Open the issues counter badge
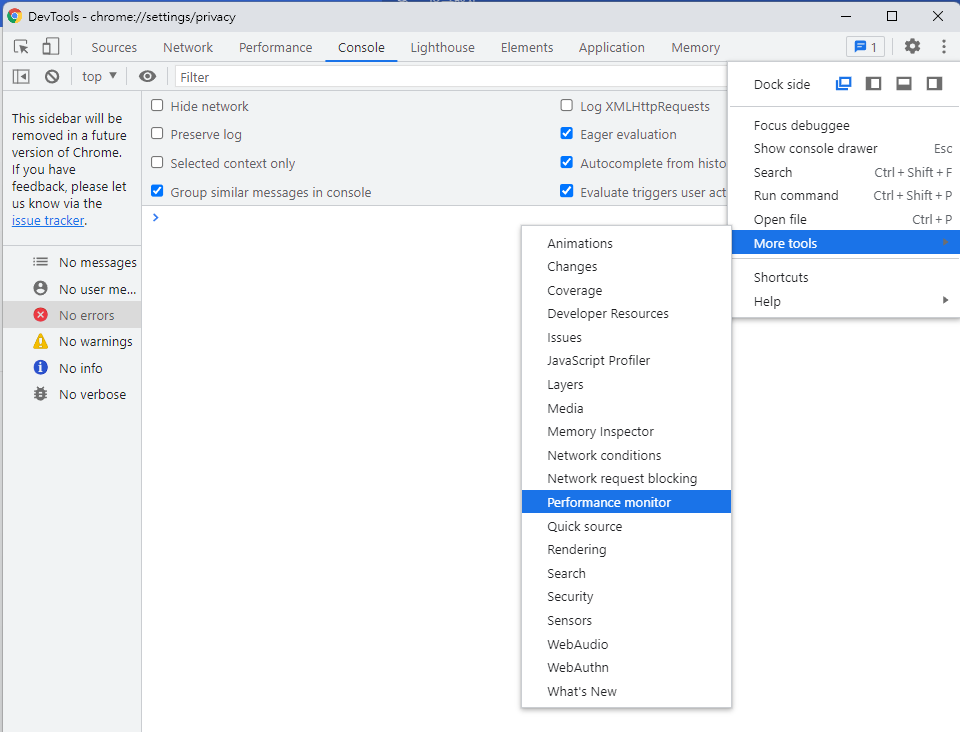Viewport: 960px width, 732px height. click(864, 47)
